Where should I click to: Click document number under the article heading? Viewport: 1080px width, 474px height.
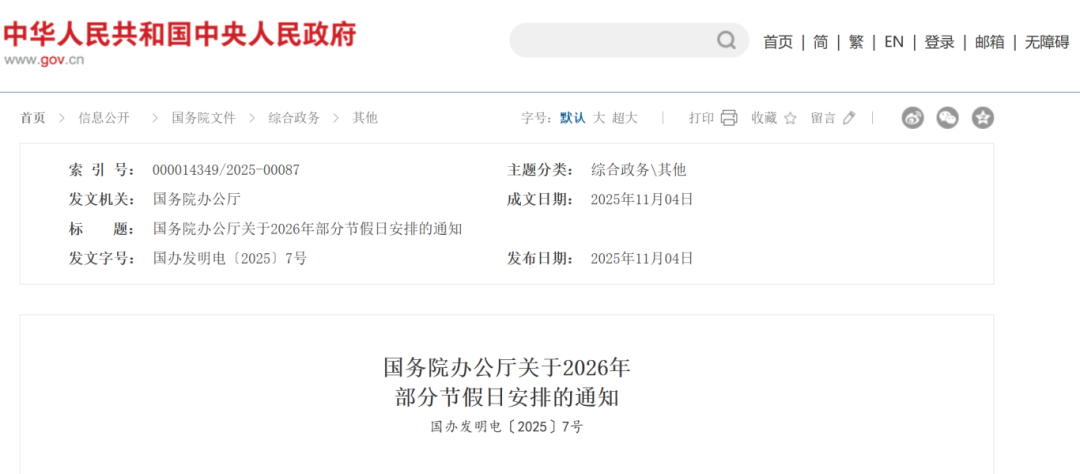507,427
